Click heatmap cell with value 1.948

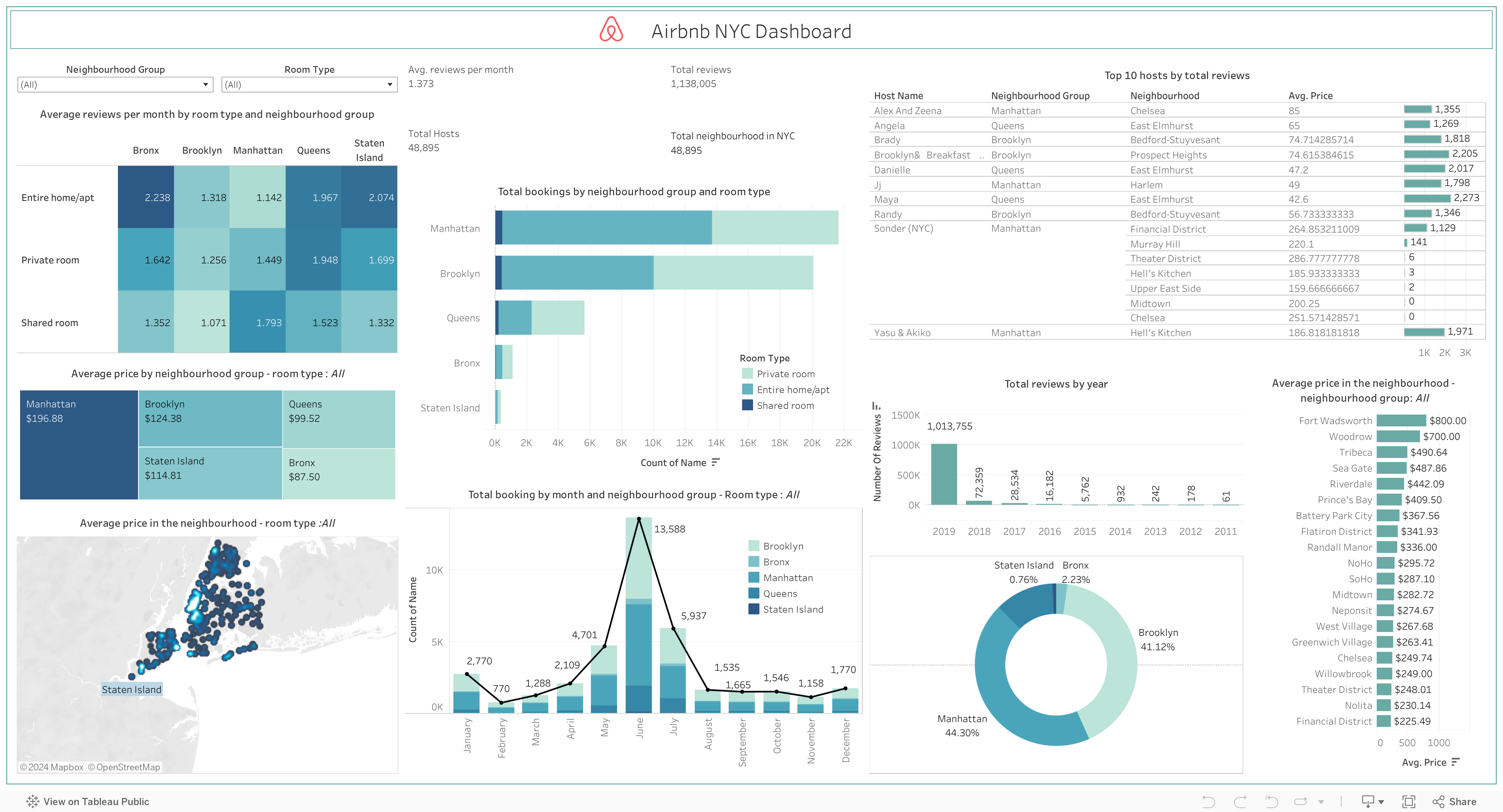313,260
